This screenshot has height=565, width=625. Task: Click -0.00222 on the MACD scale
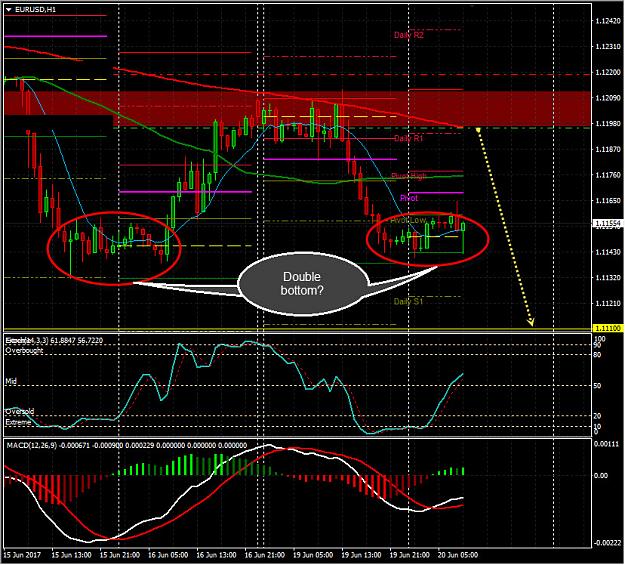pyautogui.click(x=607, y=543)
